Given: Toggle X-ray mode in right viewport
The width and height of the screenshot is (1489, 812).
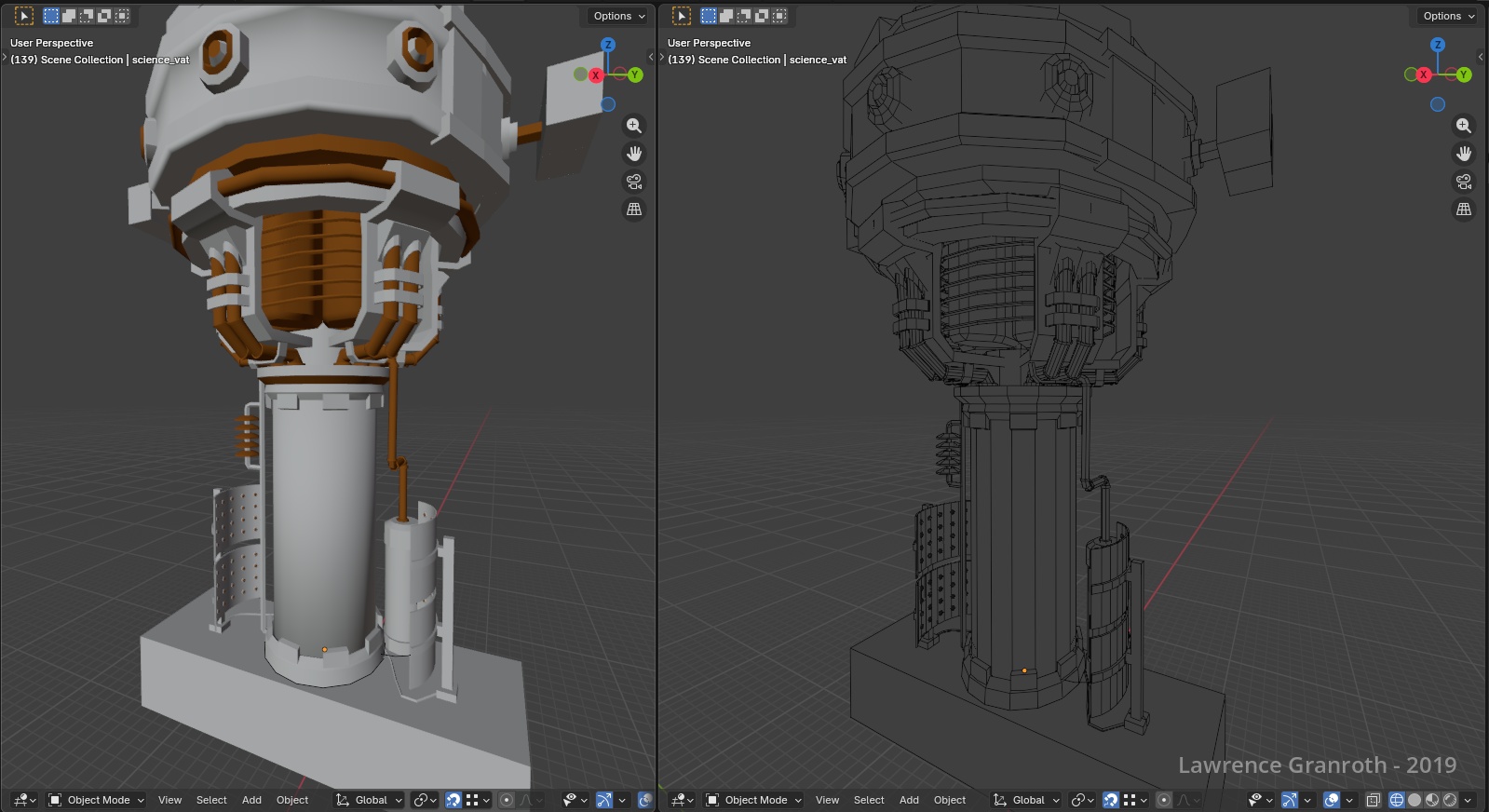Looking at the screenshot, I should pos(1373,800).
